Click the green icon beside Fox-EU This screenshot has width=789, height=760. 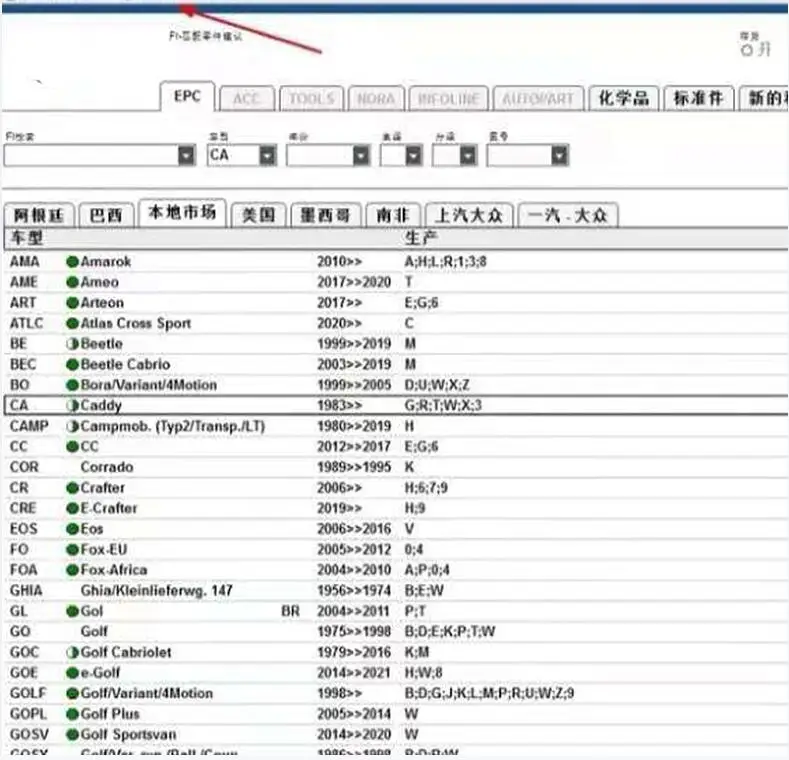click(x=72, y=550)
